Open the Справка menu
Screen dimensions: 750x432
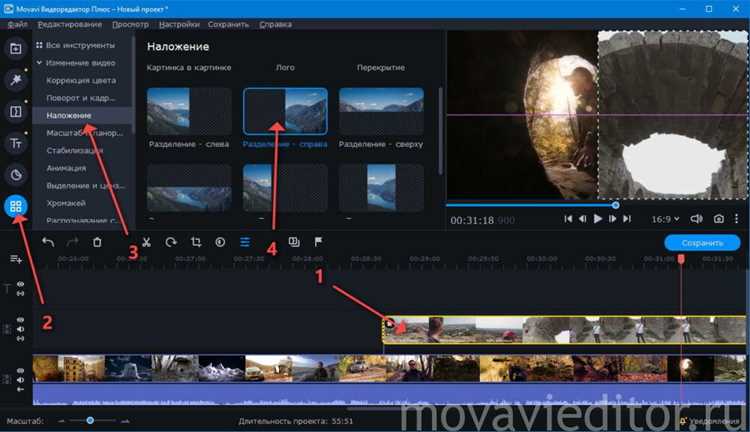pos(276,24)
